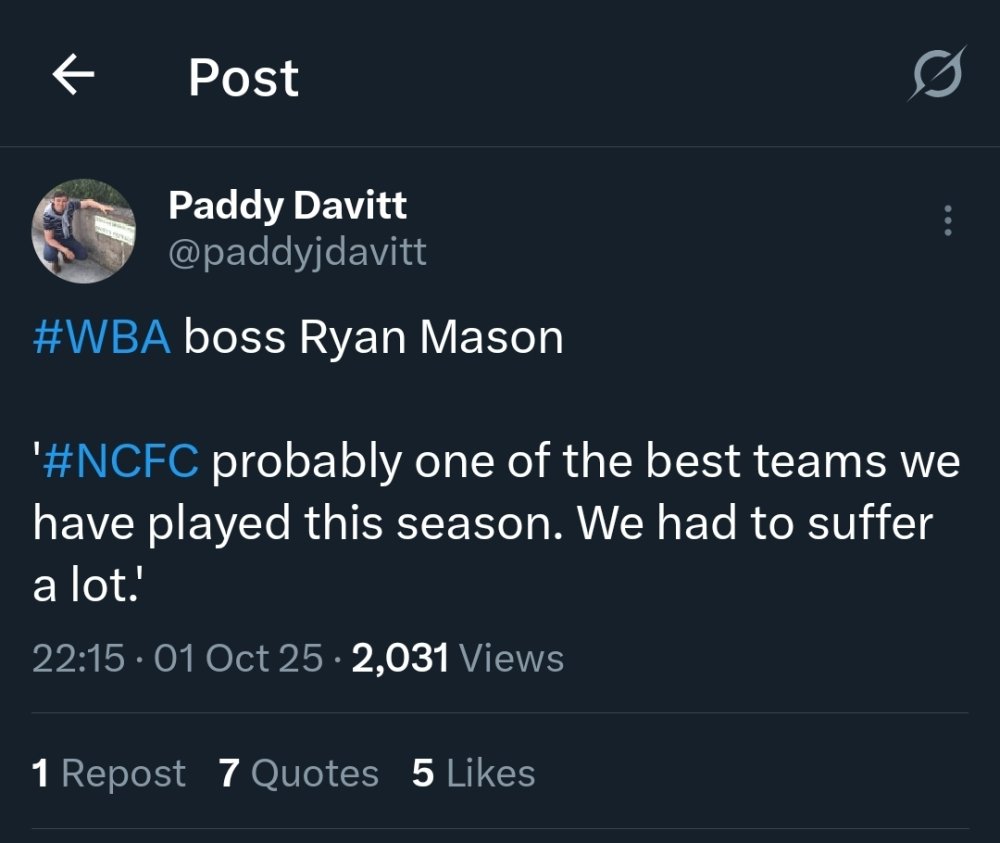The height and width of the screenshot is (843, 1000).
Task: Click the 22:15 timestamp
Action: click(79, 658)
